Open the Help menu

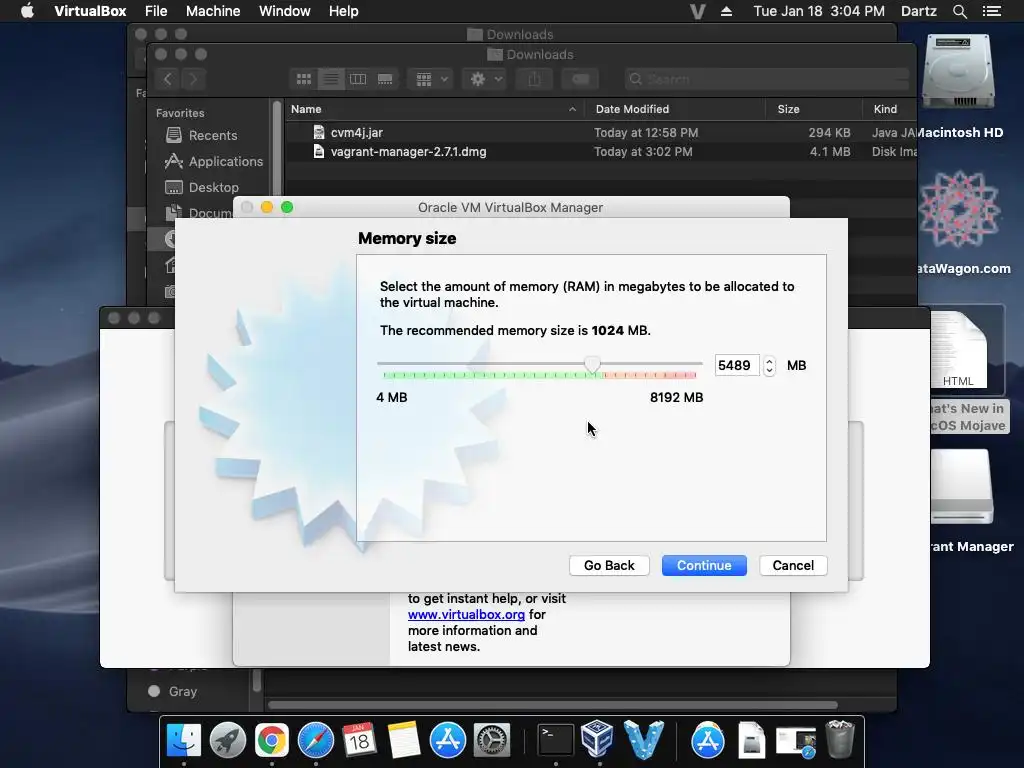[x=344, y=11]
